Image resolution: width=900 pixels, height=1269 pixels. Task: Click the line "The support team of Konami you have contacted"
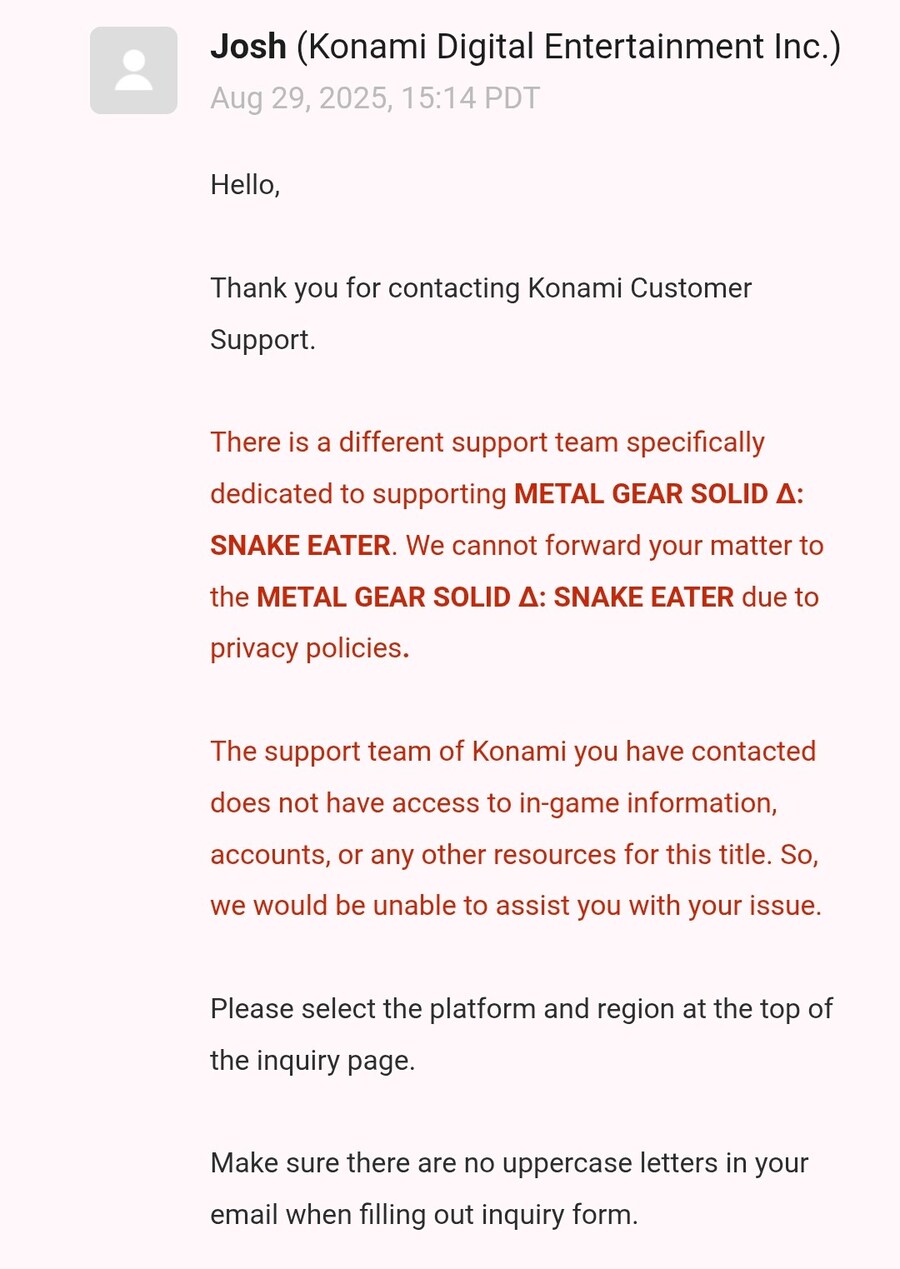[513, 751]
